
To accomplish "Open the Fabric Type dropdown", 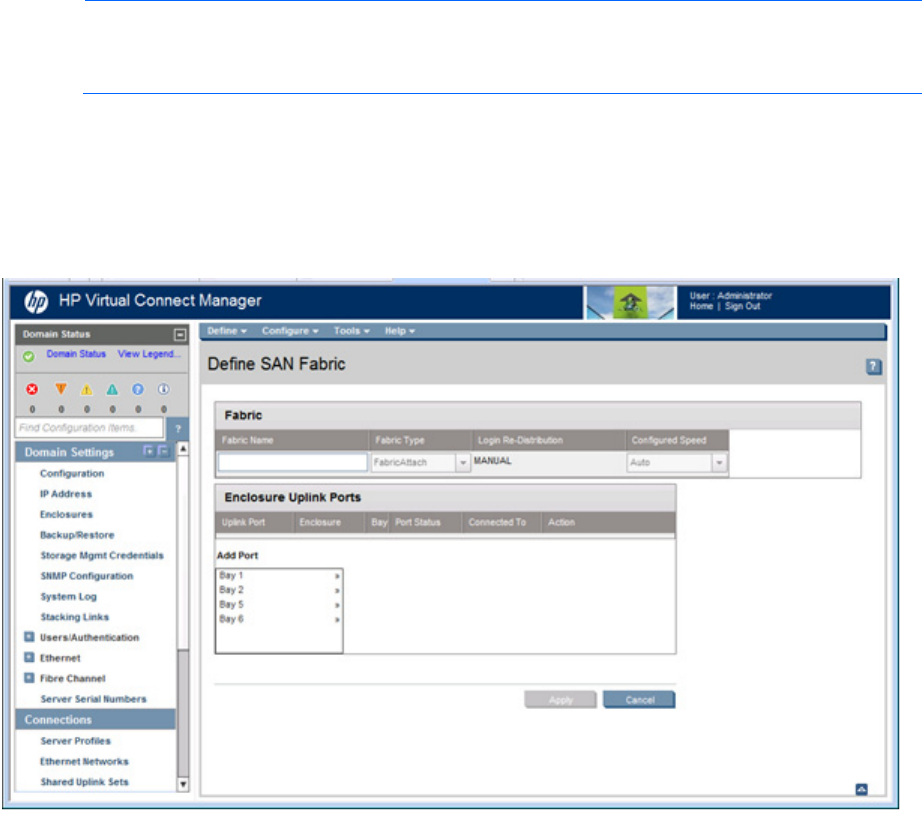I will click(463, 463).
